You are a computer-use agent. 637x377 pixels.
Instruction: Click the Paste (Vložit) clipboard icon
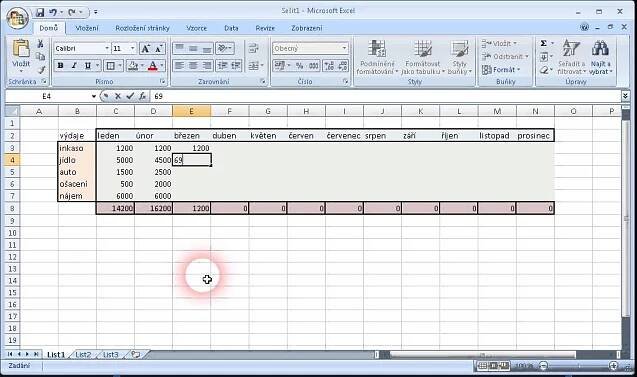pyautogui.click(x=20, y=50)
